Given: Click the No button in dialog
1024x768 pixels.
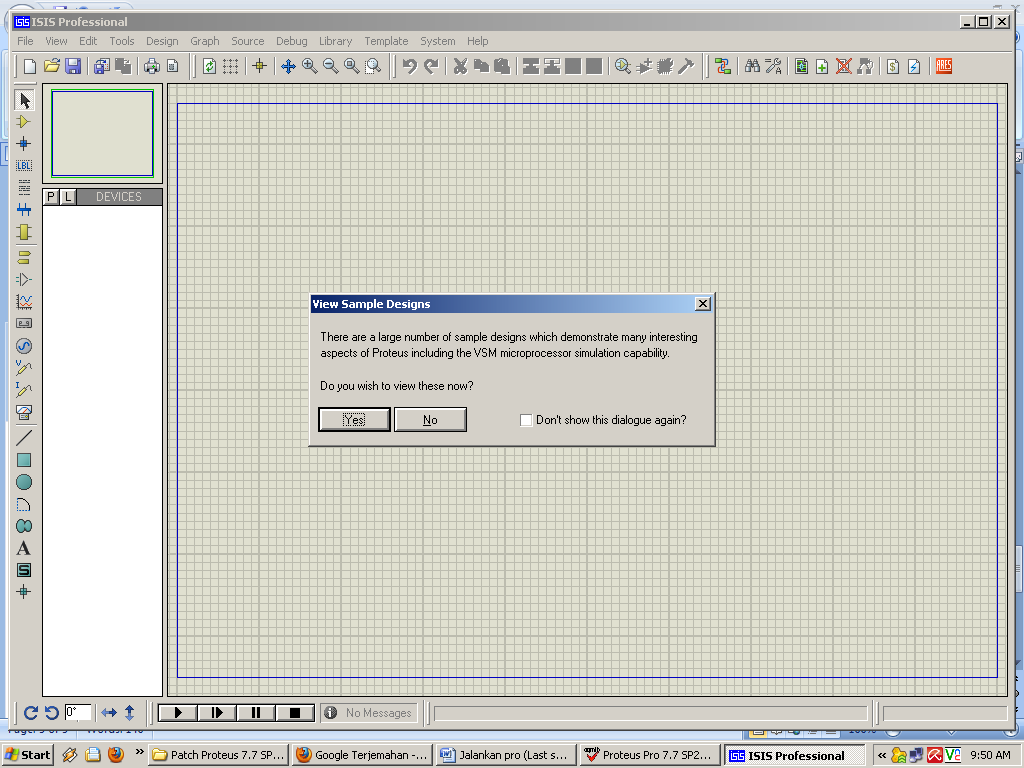Looking at the screenshot, I should [430, 420].
